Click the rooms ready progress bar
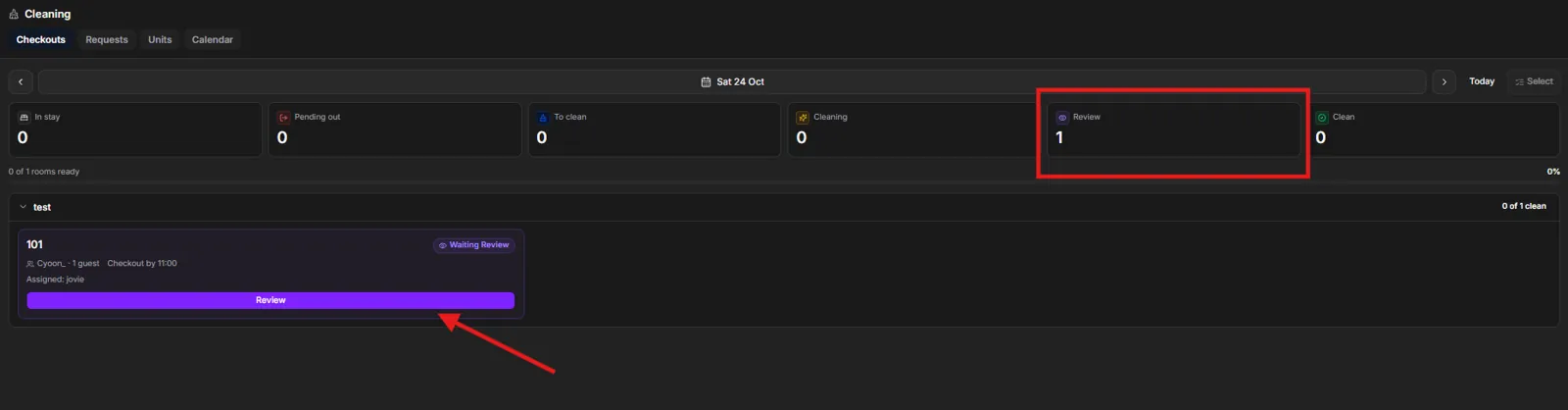 [x=784, y=182]
